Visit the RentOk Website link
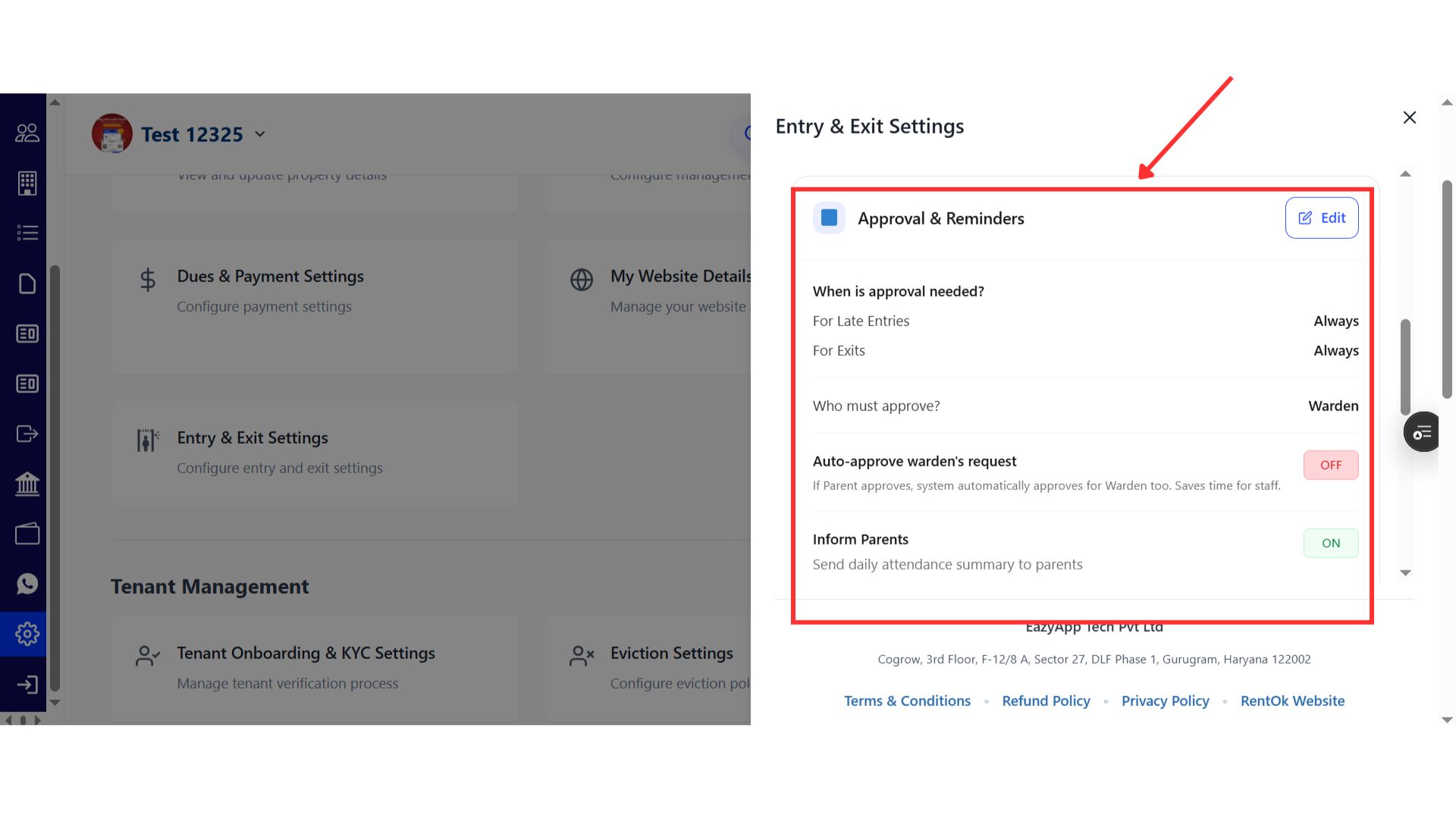 1292,701
